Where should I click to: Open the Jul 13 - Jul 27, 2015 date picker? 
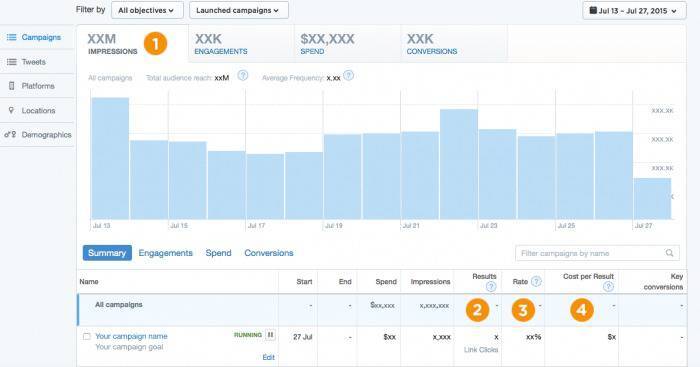[634, 11]
